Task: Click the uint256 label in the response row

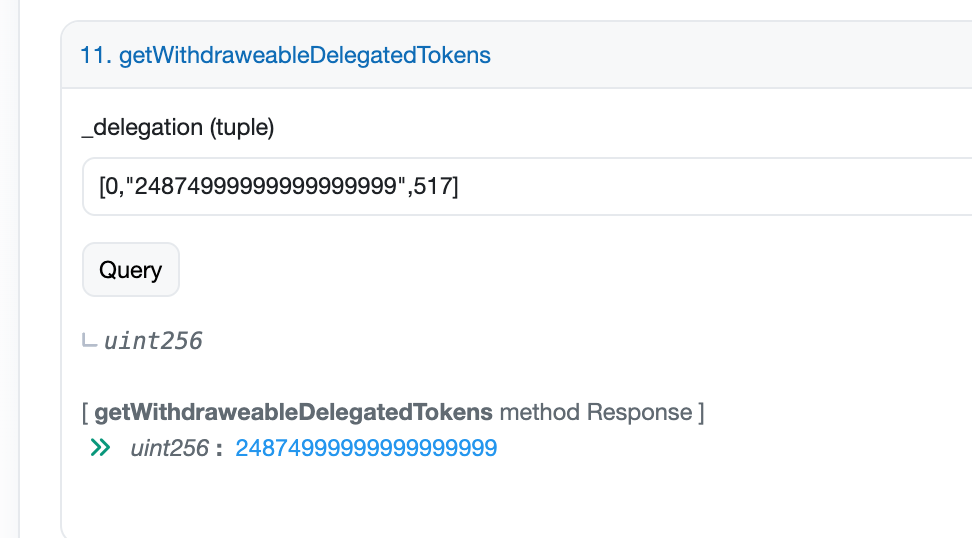Action: click(169, 448)
